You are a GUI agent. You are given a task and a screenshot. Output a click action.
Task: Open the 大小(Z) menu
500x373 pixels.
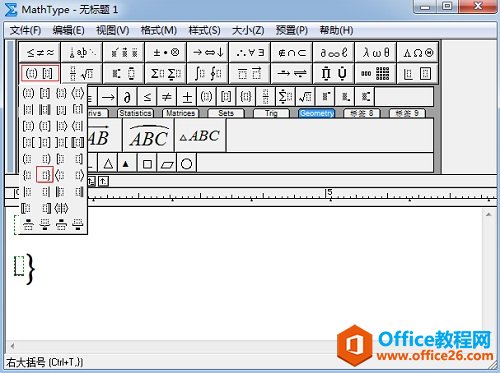[x=248, y=30]
